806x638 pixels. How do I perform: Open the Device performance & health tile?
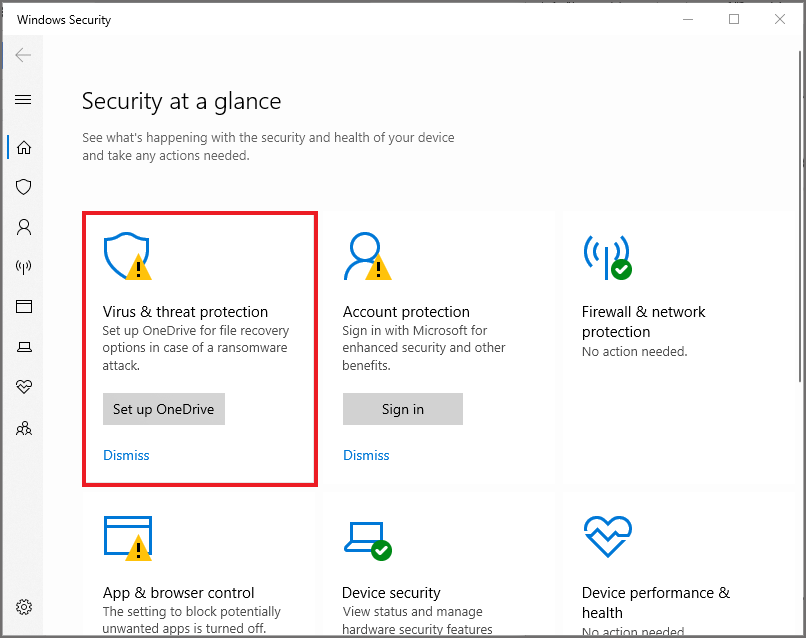tap(655, 602)
